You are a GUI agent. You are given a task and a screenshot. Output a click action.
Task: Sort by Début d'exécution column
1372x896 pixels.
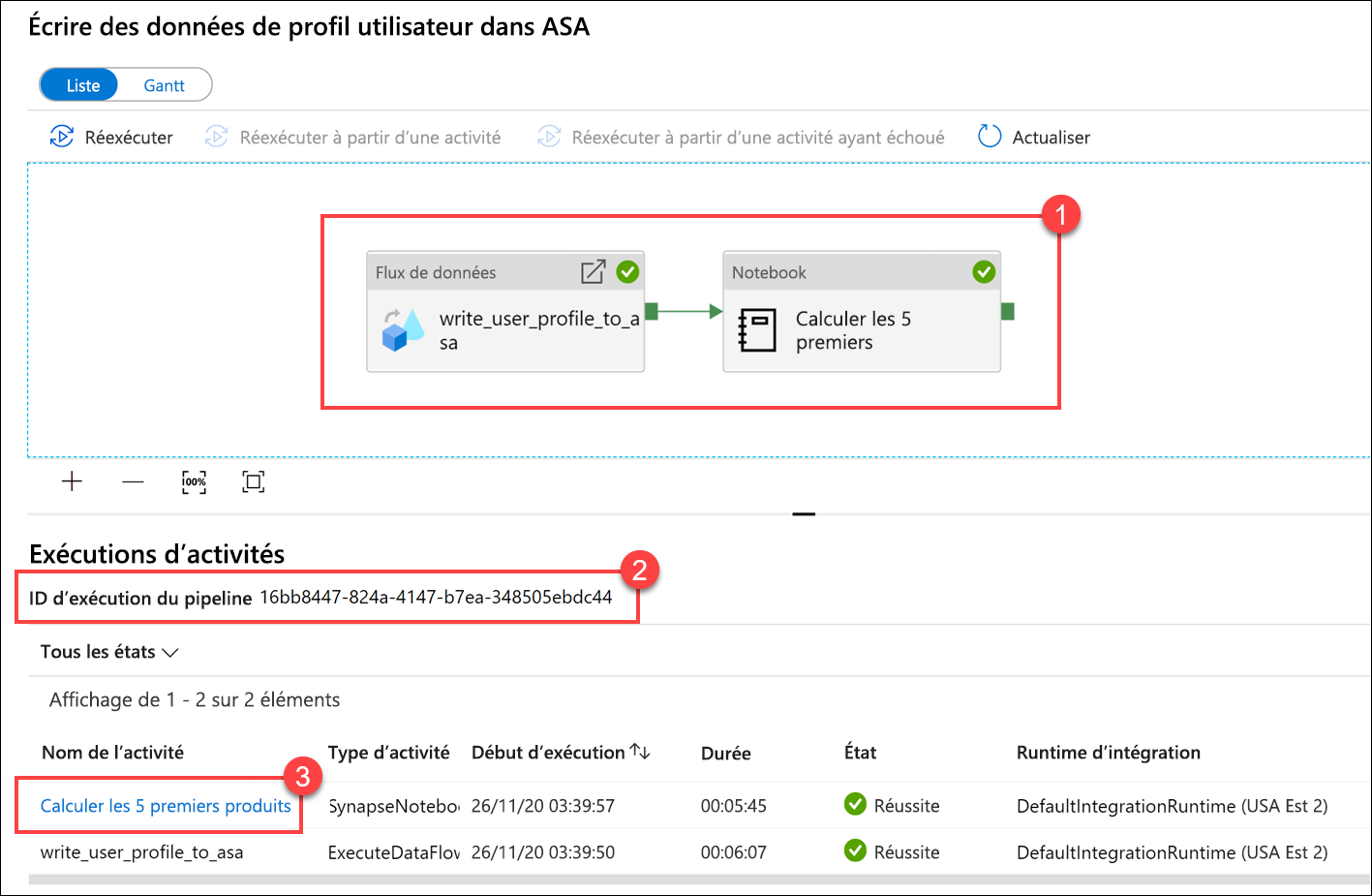tap(561, 752)
